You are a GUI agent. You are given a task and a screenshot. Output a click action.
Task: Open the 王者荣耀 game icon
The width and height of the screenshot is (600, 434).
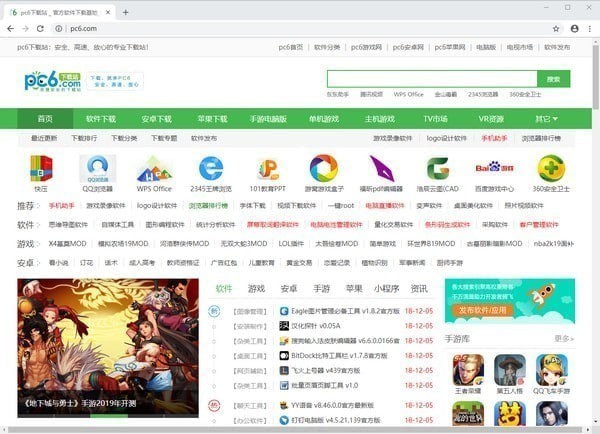click(x=467, y=372)
